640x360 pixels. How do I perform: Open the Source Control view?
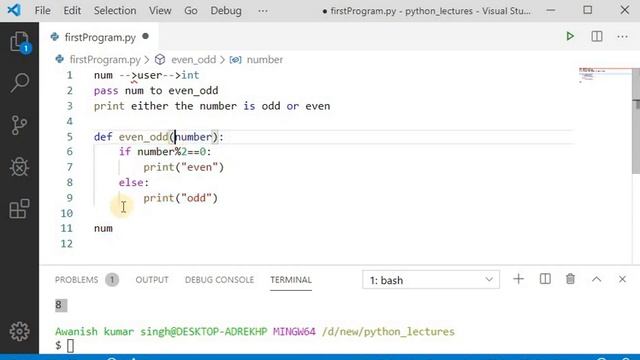coord(20,125)
